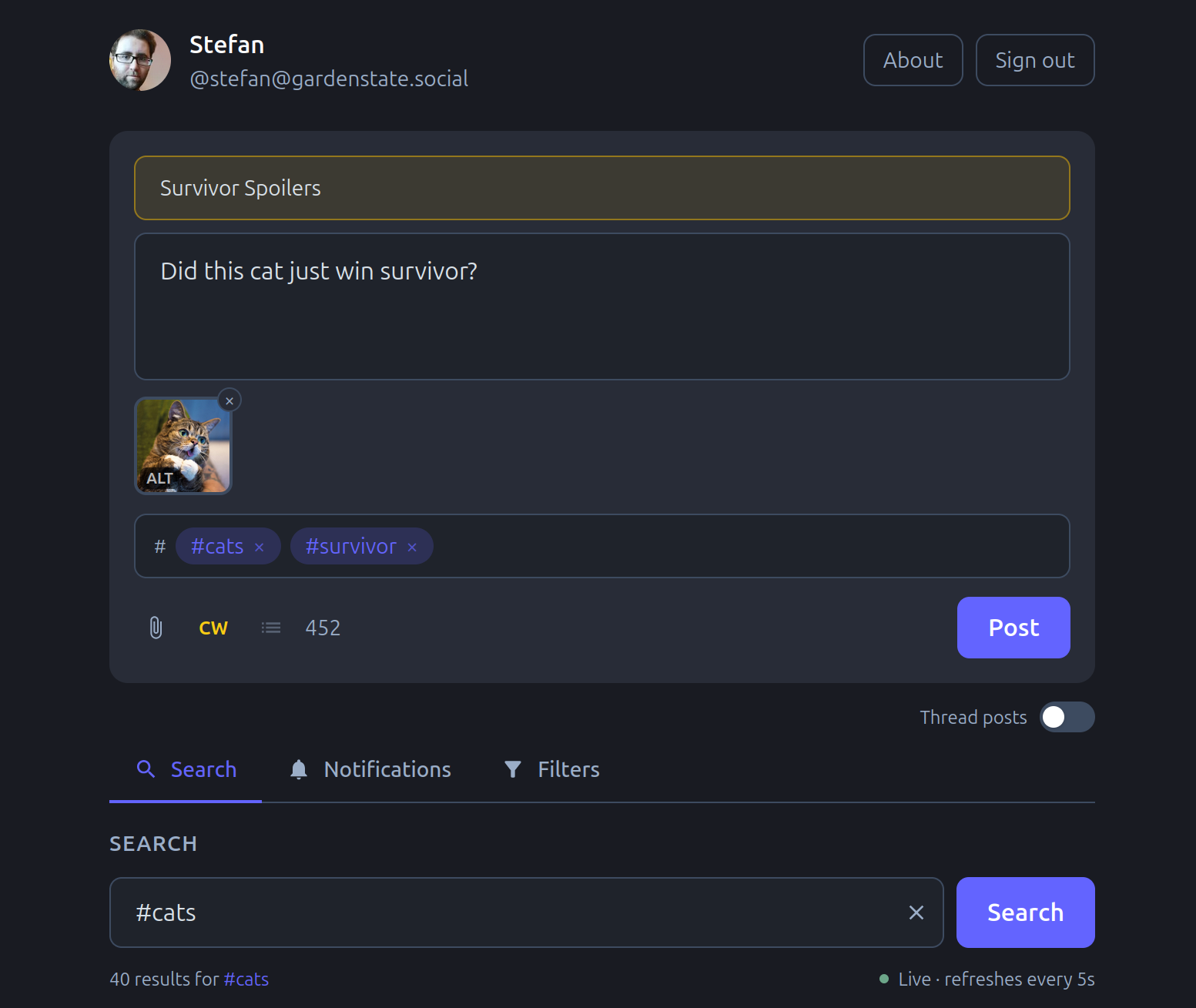Publish the post with the Post button
The height and width of the screenshot is (1008, 1196).
(x=1013, y=628)
